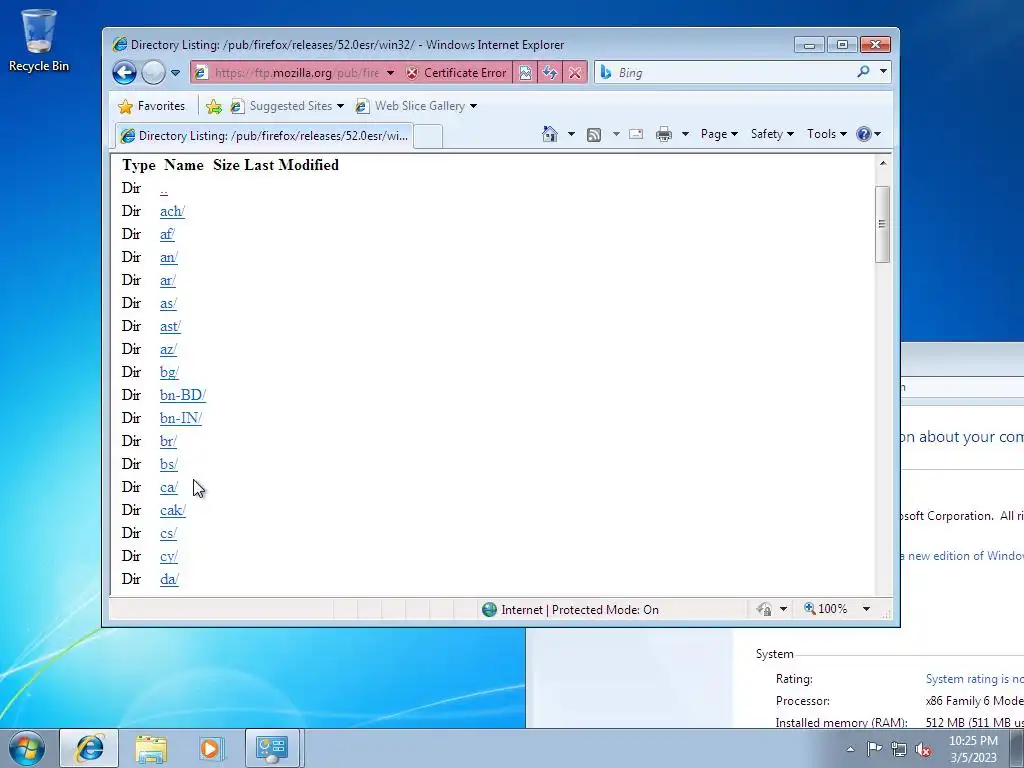Click the RSS feeds icon
The image size is (1024, 768).
[x=594, y=135]
